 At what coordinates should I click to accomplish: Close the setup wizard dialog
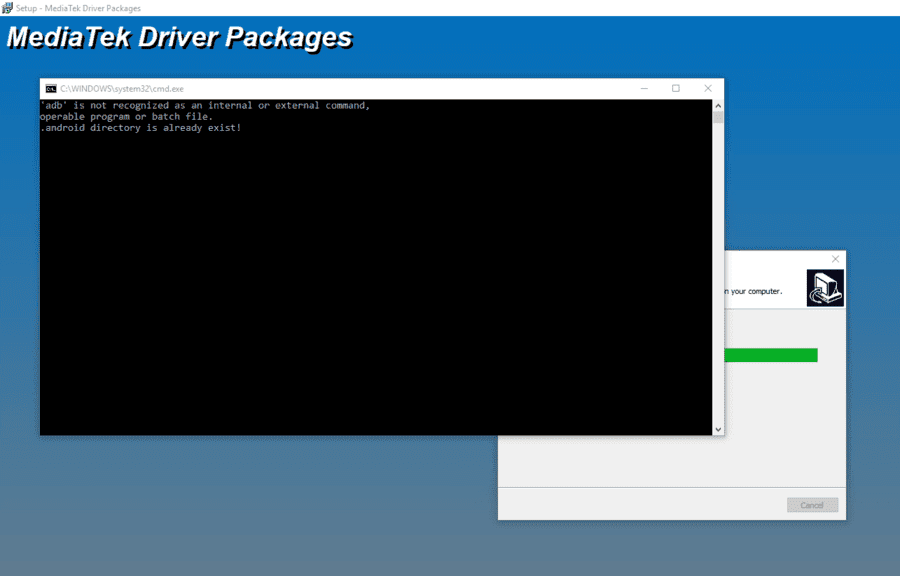pos(835,259)
